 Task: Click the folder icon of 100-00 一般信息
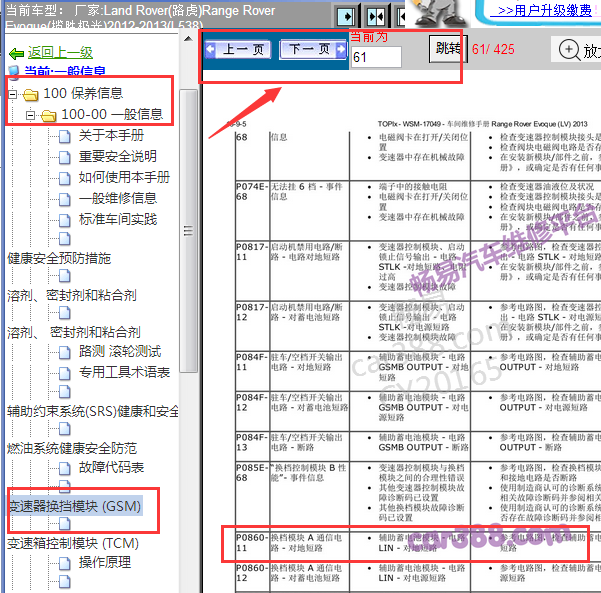[x=49, y=115]
